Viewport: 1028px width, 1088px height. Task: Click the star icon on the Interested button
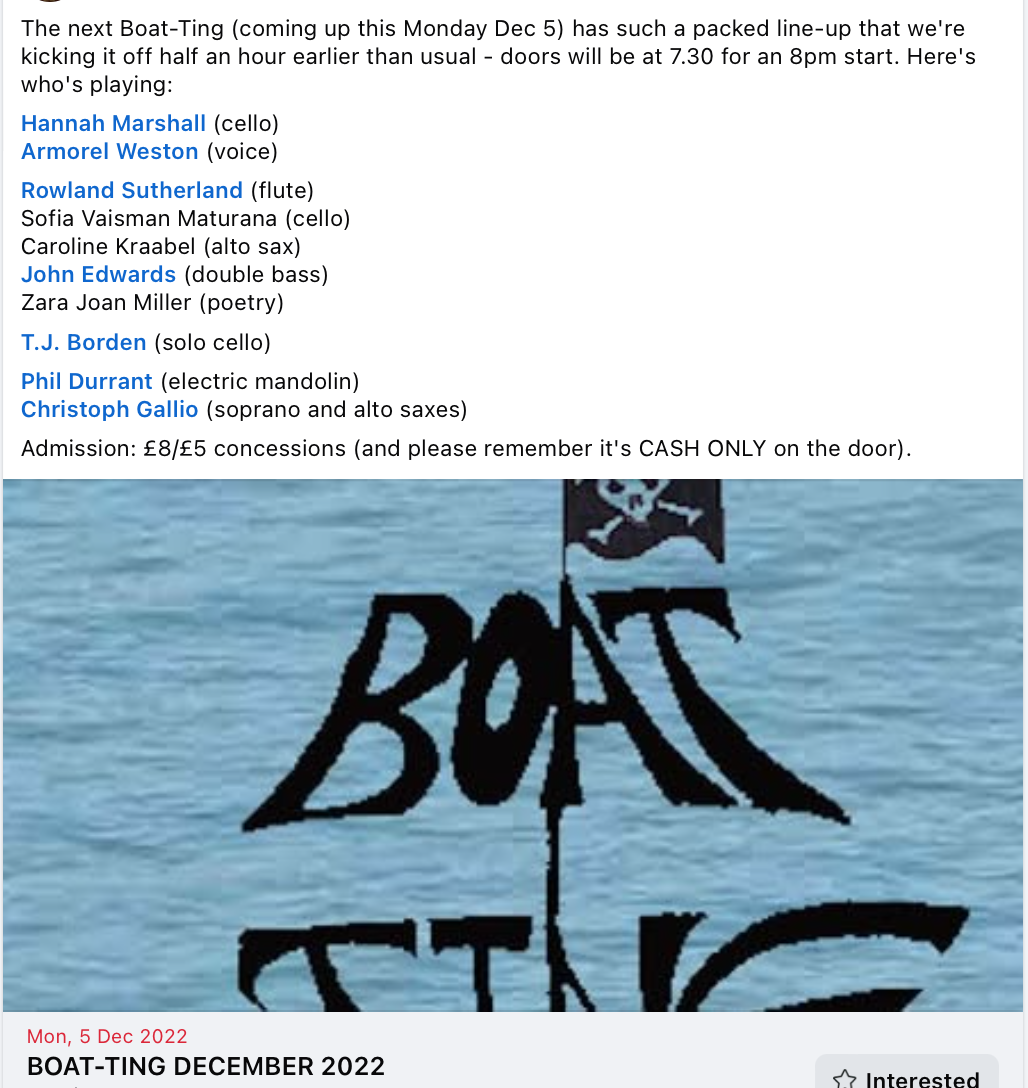[844, 1079]
